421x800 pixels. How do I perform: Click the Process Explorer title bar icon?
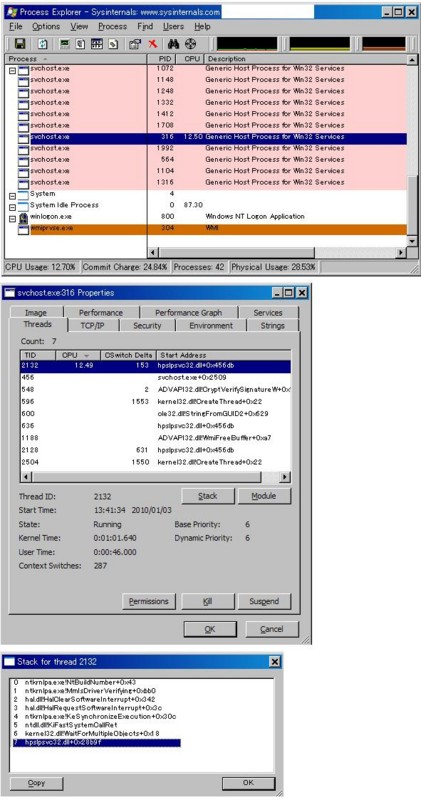coord(11,12)
